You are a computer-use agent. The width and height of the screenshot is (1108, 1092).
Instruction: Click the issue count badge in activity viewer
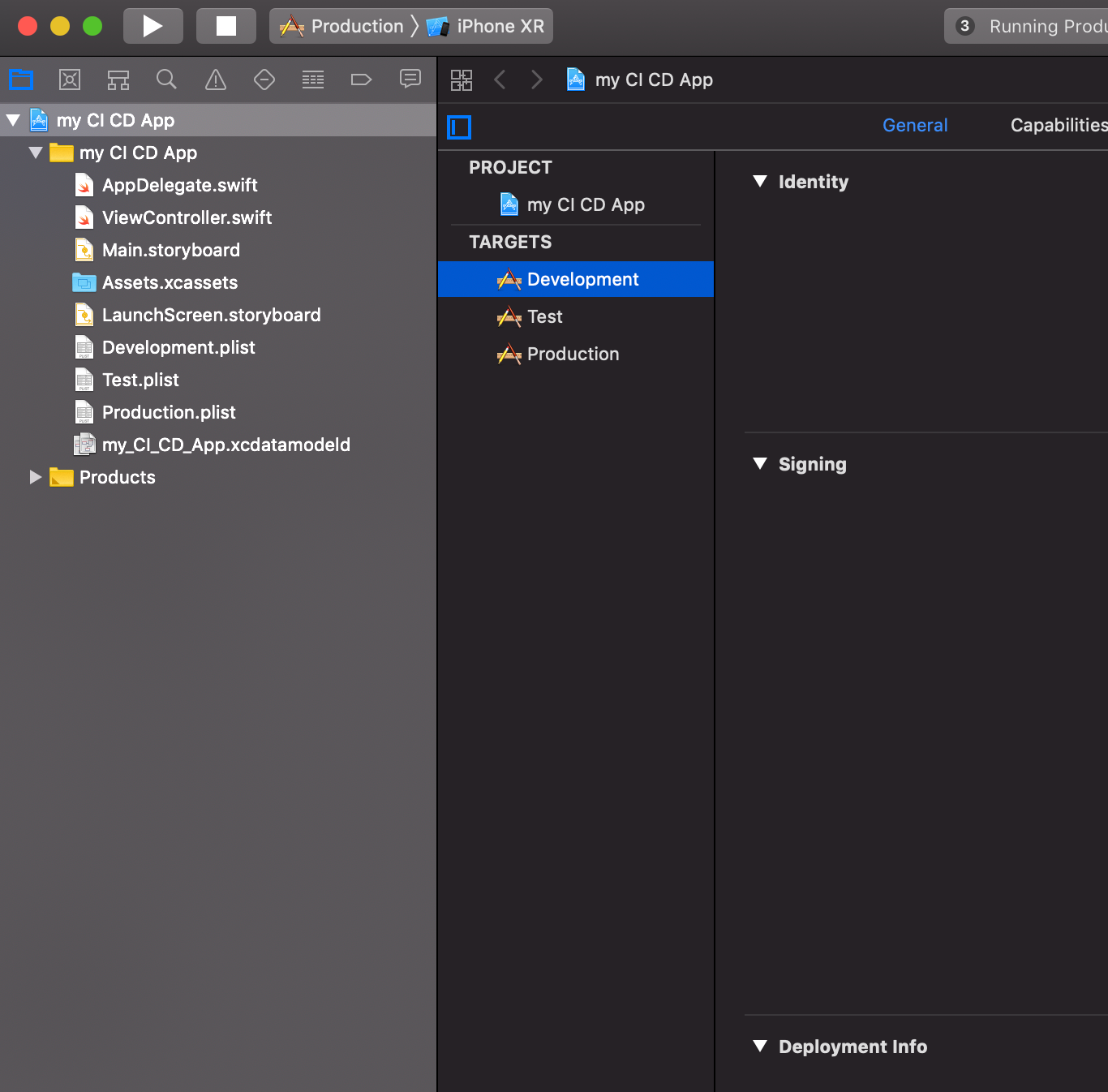964,26
